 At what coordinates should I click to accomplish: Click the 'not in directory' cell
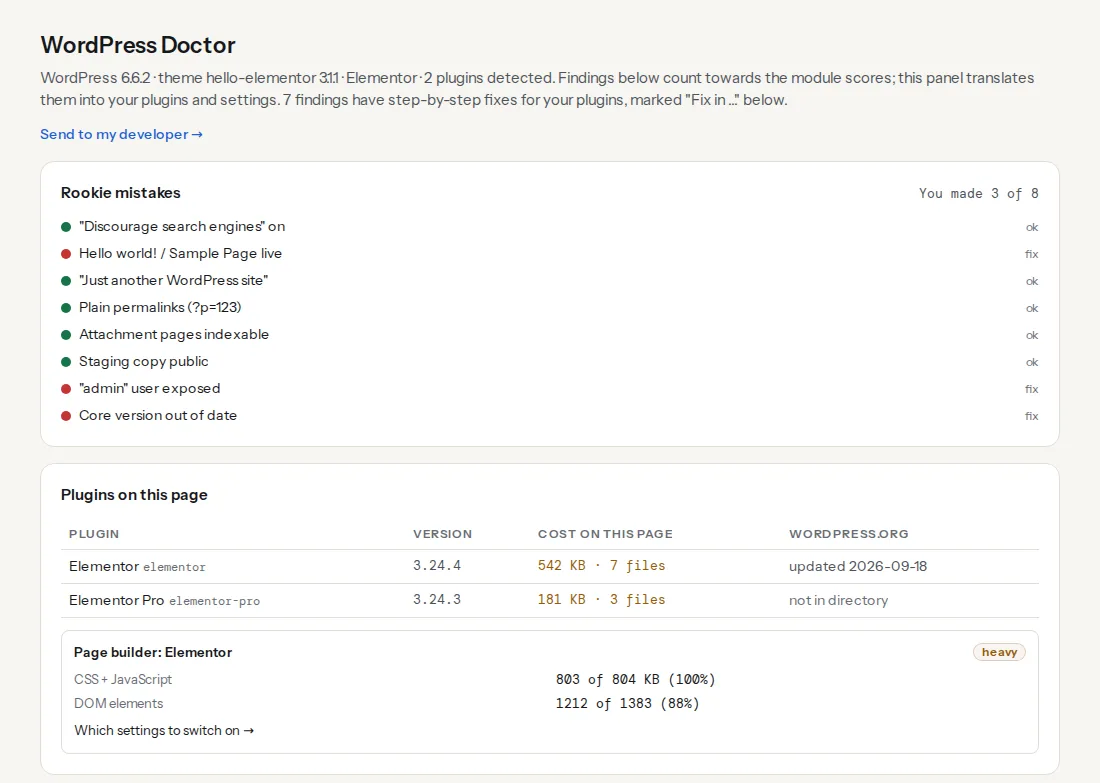(838, 601)
